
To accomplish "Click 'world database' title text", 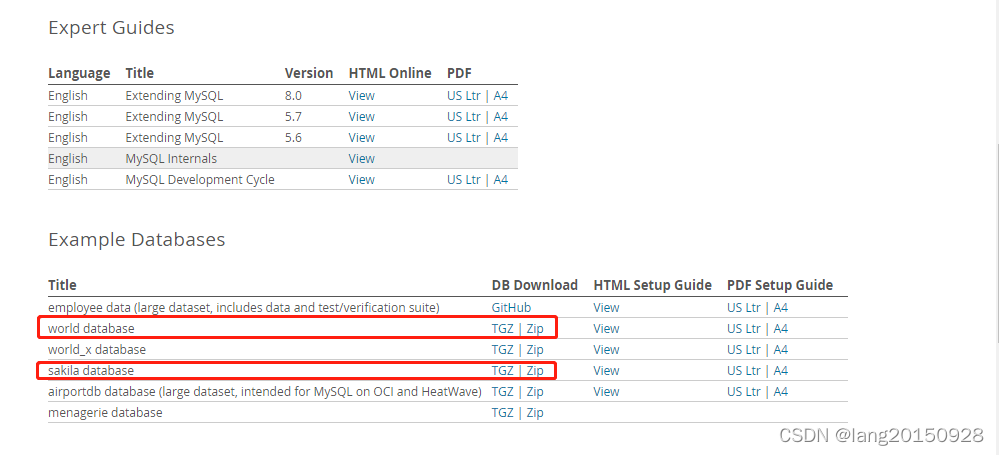I will tap(91, 329).
